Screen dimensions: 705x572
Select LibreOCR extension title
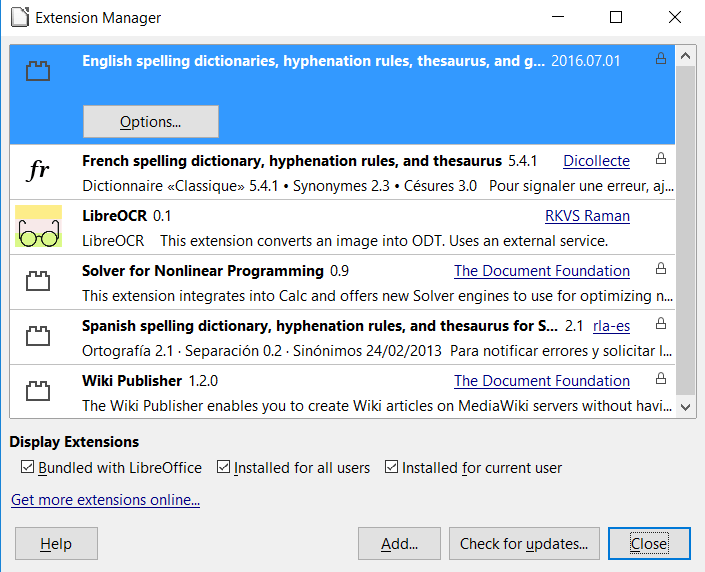tap(114, 216)
